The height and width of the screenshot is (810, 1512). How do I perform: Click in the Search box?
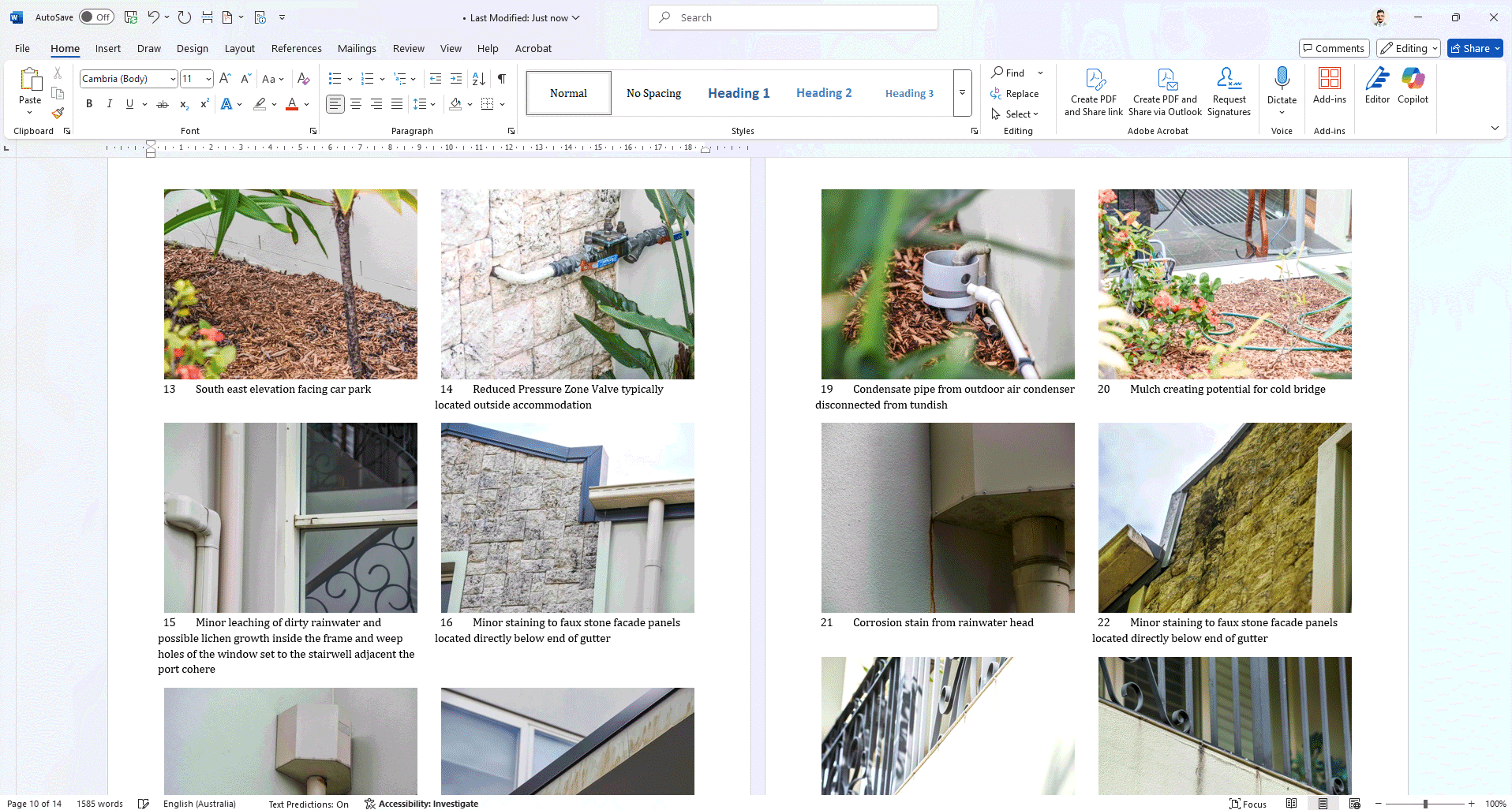coord(793,17)
